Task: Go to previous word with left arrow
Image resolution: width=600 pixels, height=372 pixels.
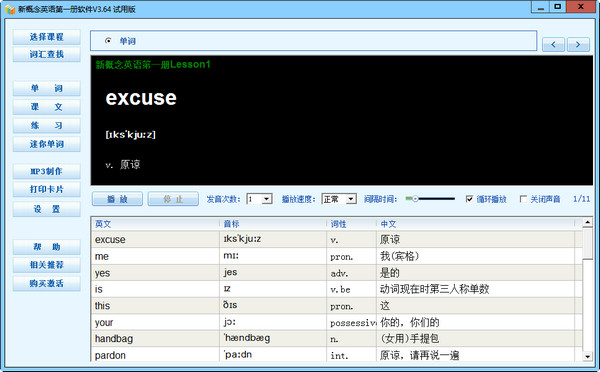Action: [x=553, y=45]
